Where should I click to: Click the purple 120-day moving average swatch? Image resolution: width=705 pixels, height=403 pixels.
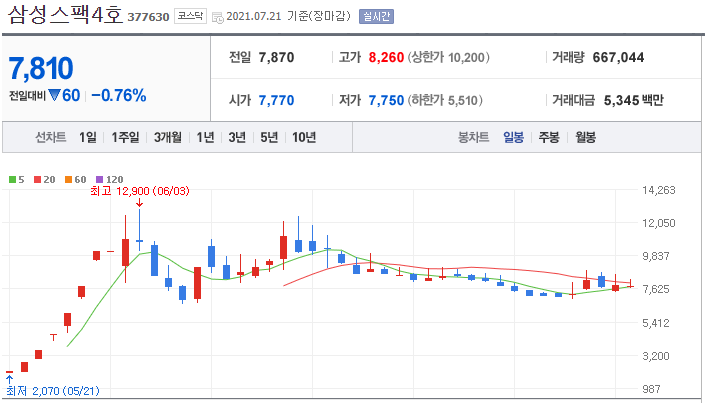pyautogui.click(x=99, y=180)
